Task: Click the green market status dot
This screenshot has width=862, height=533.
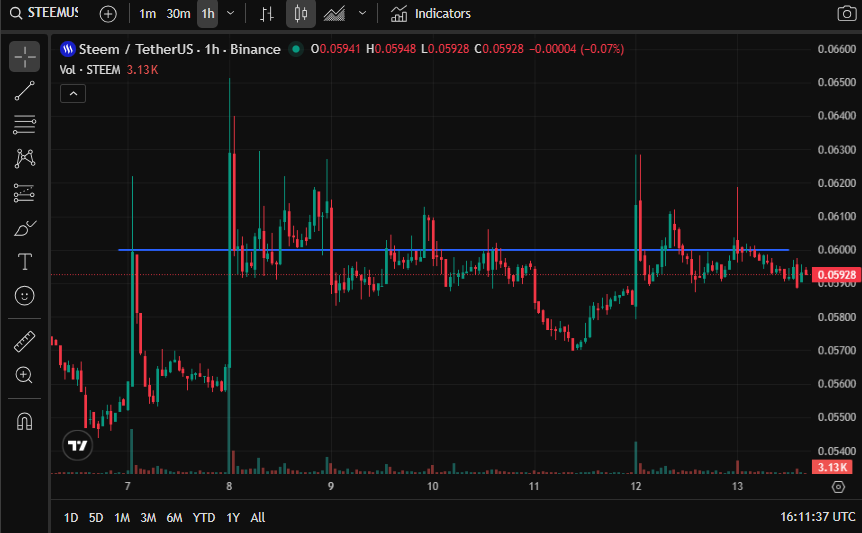Action: coord(296,49)
